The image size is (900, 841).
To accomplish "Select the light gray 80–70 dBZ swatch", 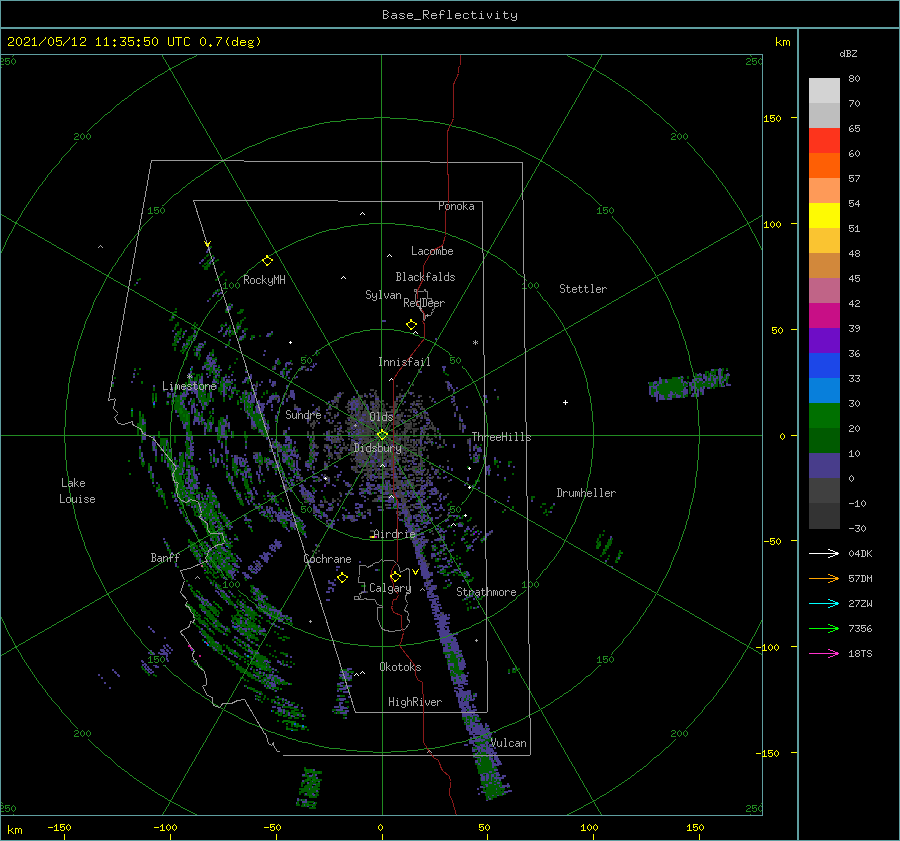I will pos(824,91).
